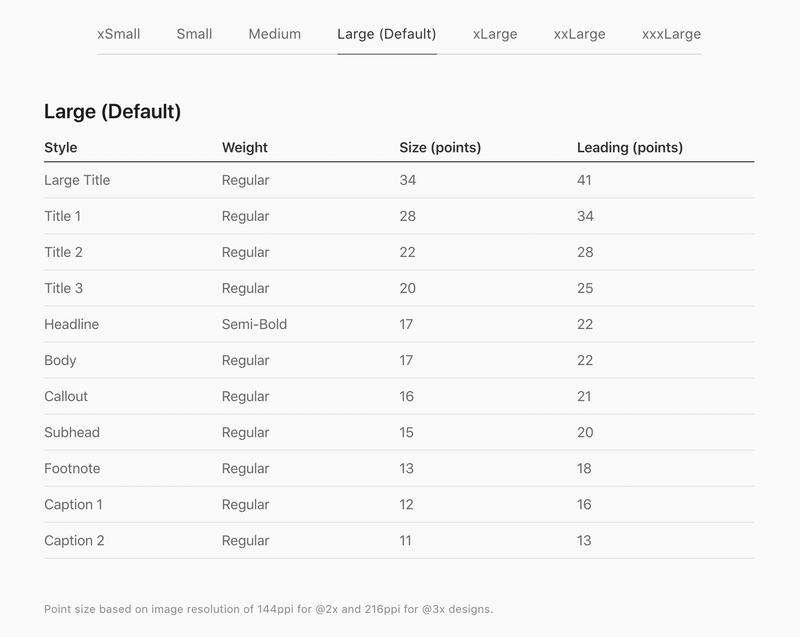Select the Subhead style row

(399, 432)
